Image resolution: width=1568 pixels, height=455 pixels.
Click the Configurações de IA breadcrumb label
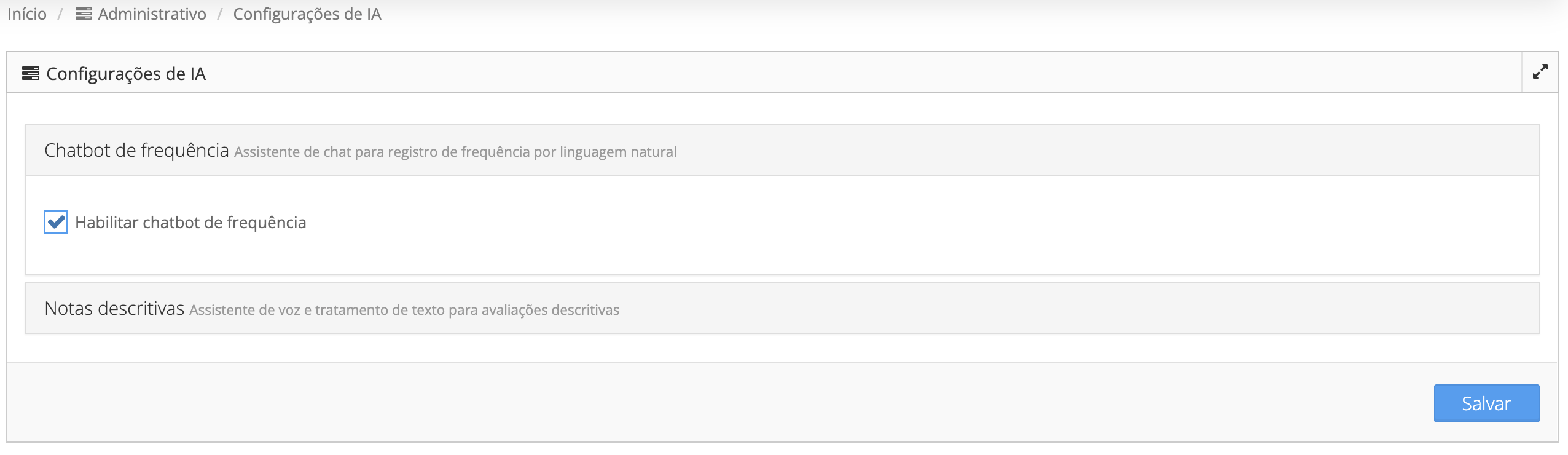click(307, 14)
